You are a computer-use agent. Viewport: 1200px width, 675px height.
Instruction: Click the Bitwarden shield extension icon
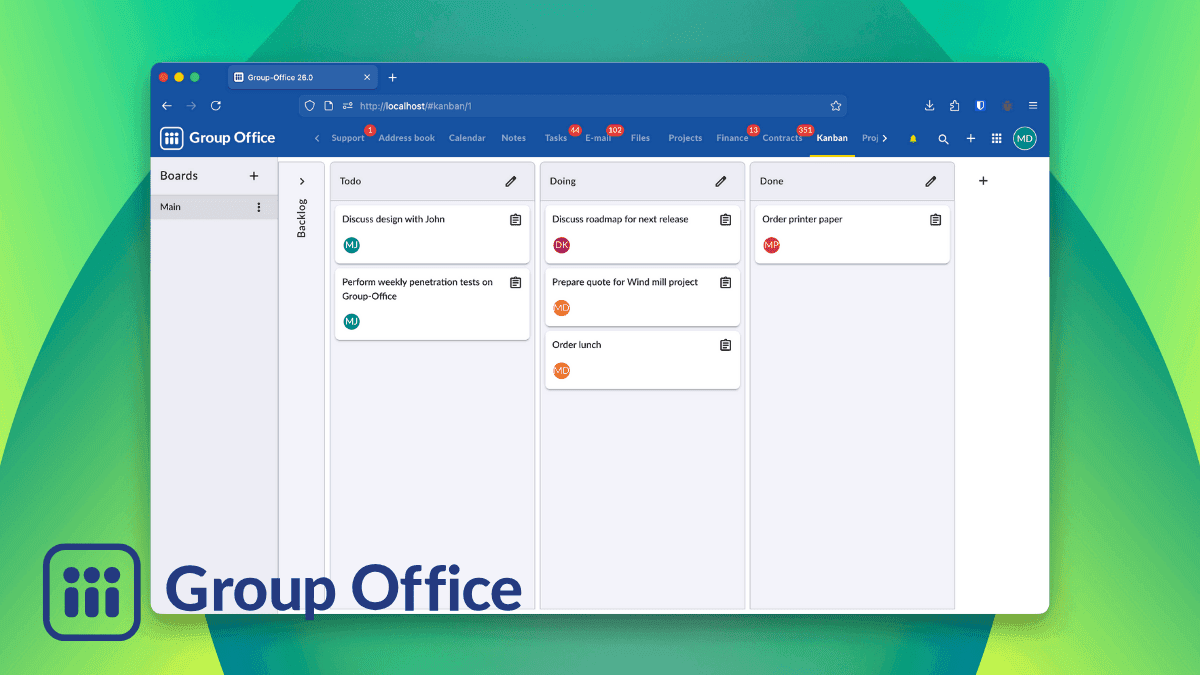coord(980,105)
